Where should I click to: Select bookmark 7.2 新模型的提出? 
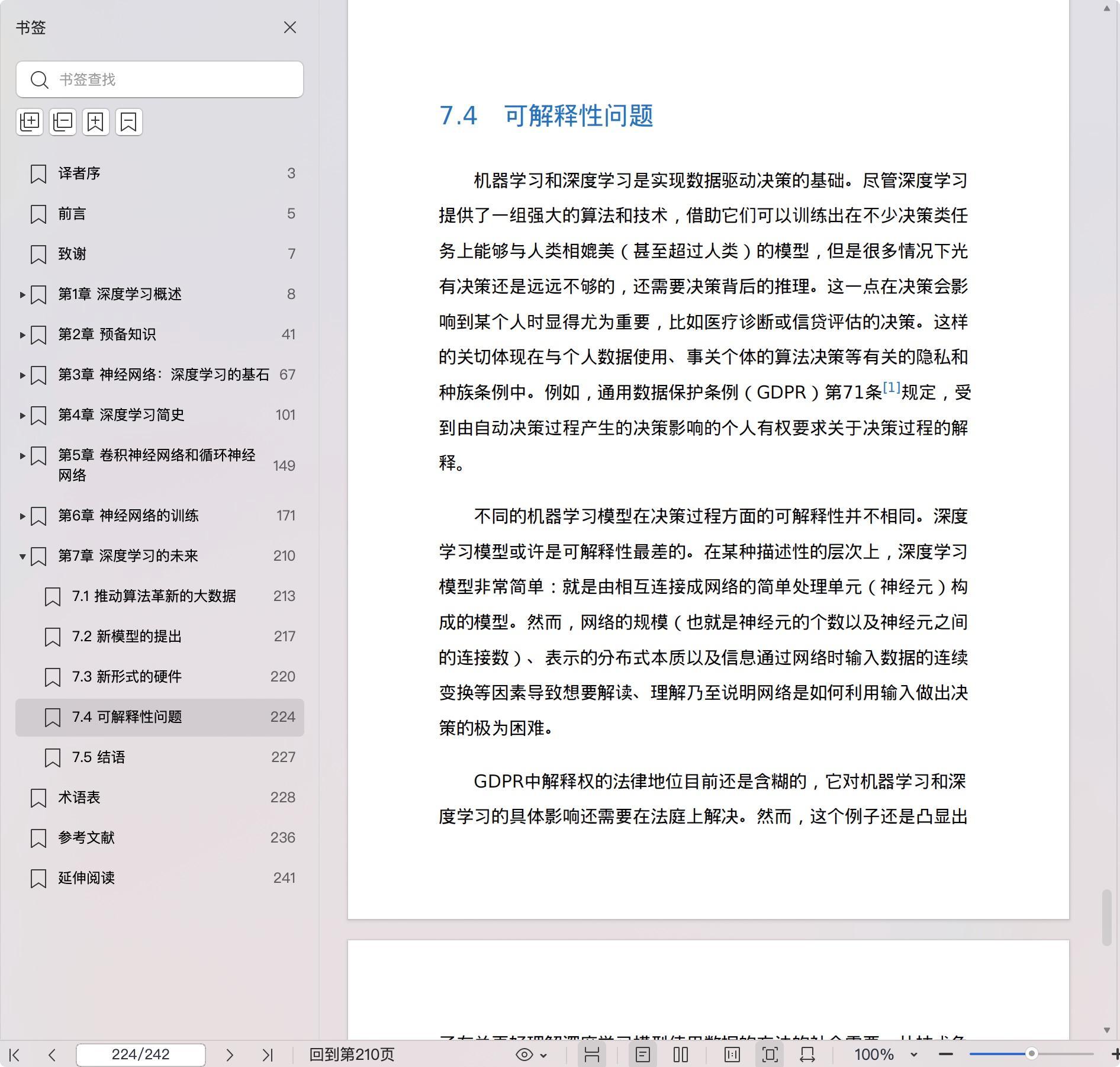point(127,637)
